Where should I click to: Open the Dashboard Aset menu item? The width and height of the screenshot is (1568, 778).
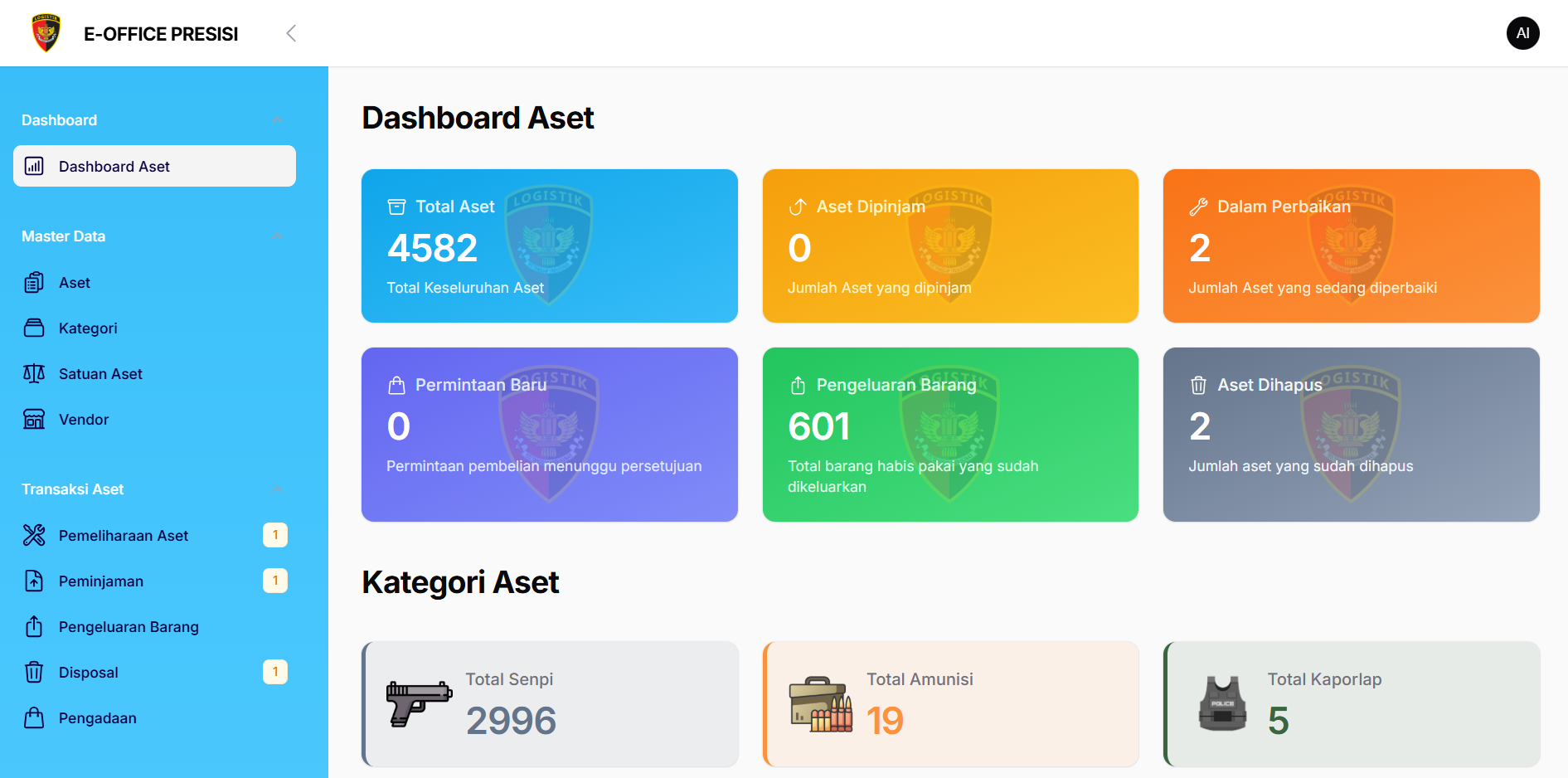[x=154, y=167]
